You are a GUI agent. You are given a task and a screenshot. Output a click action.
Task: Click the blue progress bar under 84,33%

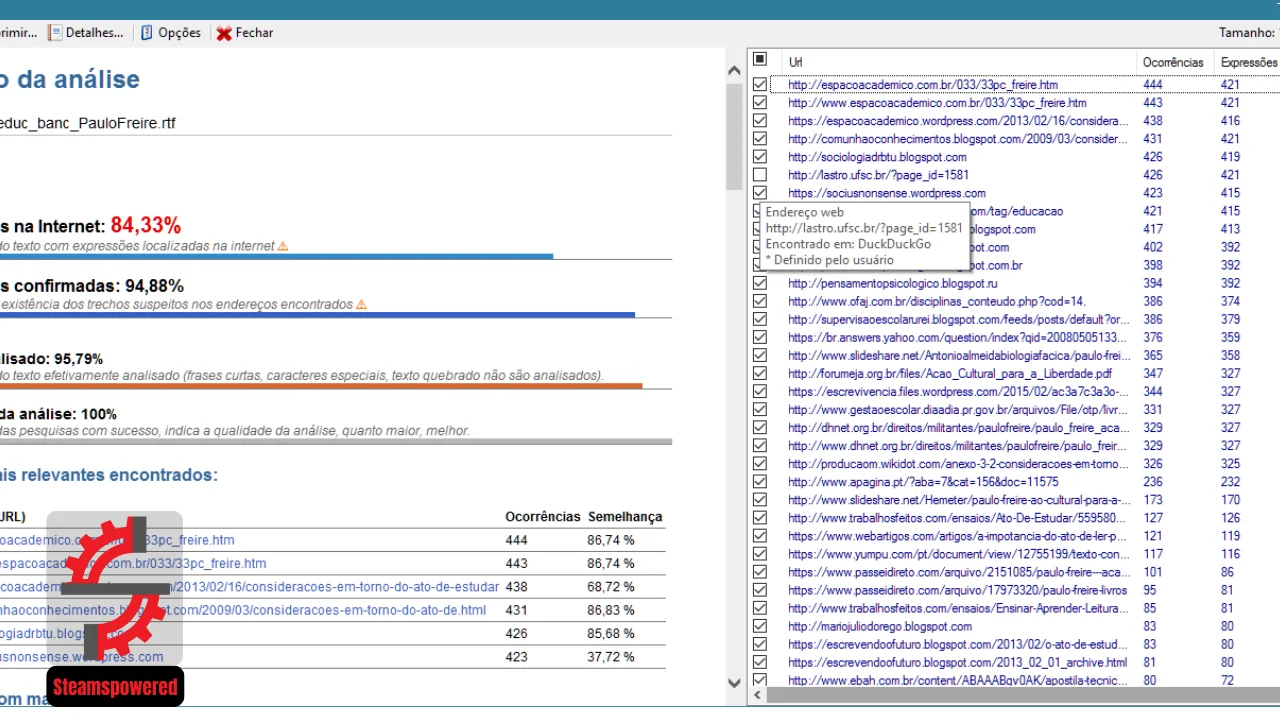[x=276, y=256]
